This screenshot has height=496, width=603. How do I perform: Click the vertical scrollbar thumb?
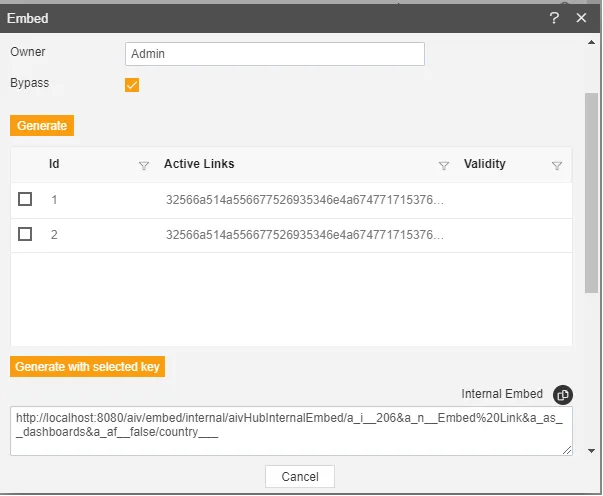[x=591, y=190]
